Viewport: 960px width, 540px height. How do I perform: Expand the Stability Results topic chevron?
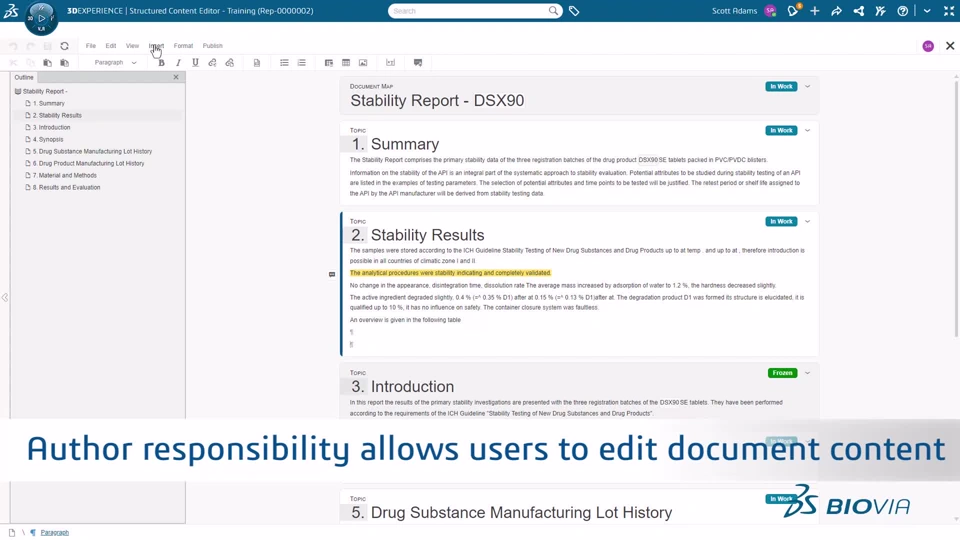[x=808, y=222]
